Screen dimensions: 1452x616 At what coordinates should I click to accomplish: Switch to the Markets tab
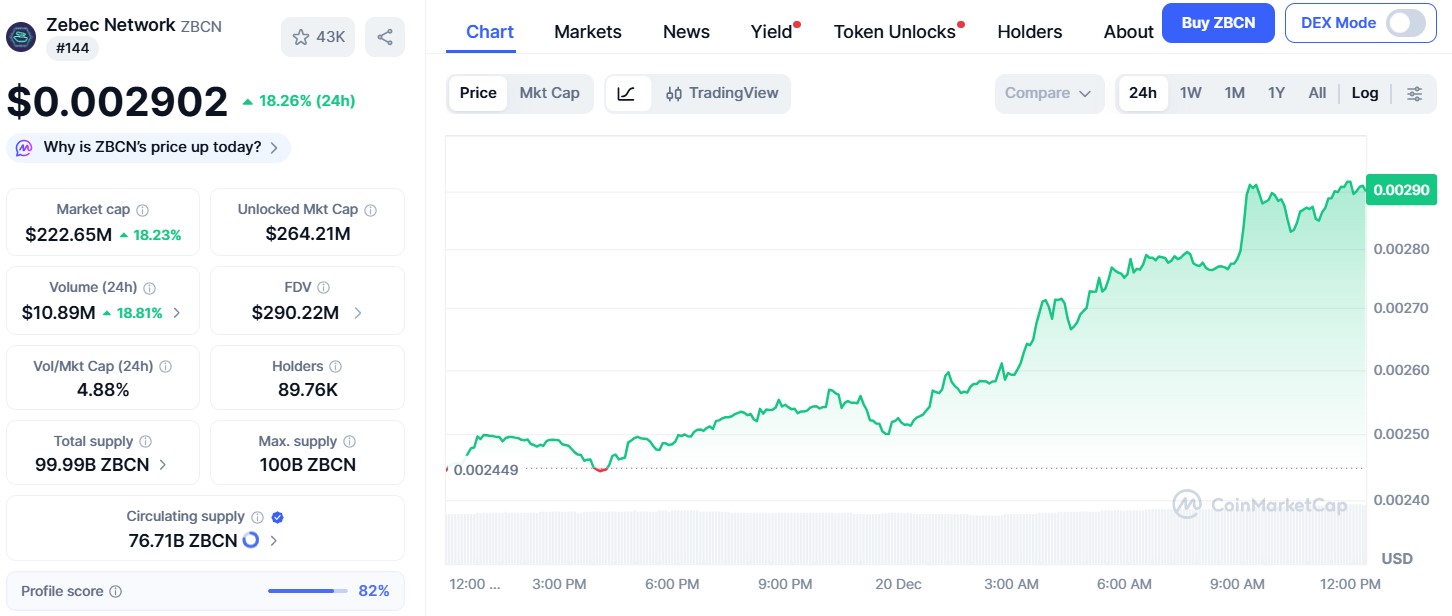pyautogui.click(x=588, y=31)
